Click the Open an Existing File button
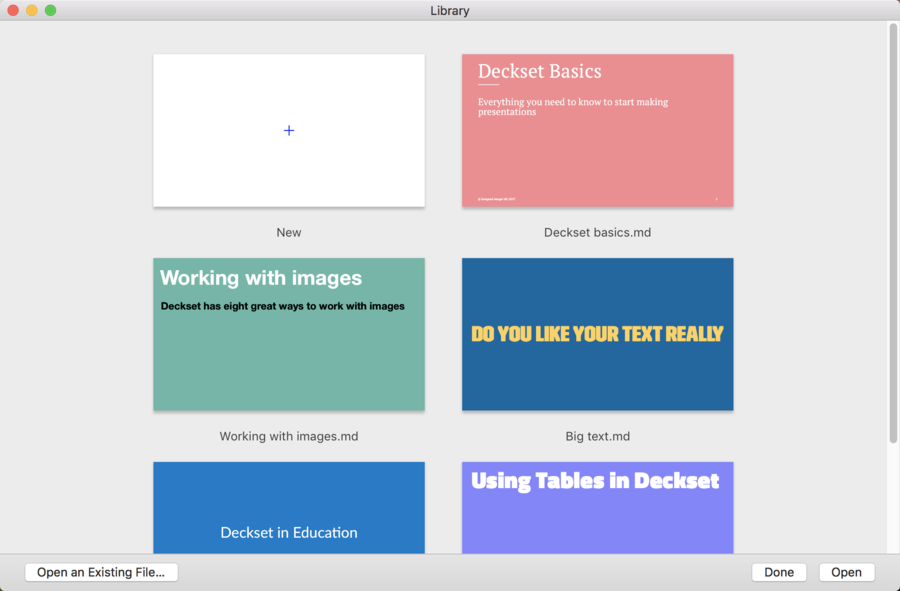This screenshot has height=591, width=900. [x=101, y=572]
